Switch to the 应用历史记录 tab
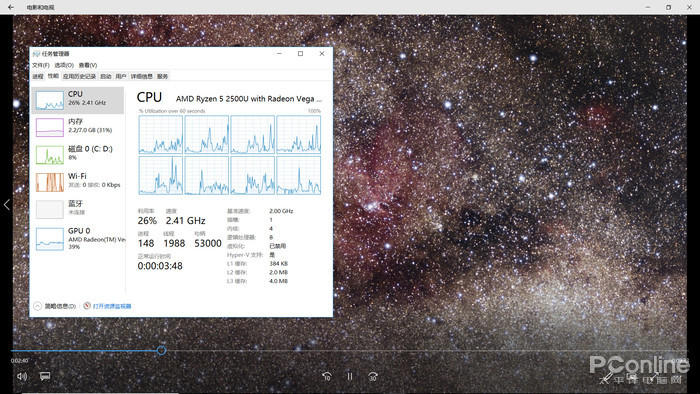The width and height of the screenshot is (700, 394). pos(79,76)
